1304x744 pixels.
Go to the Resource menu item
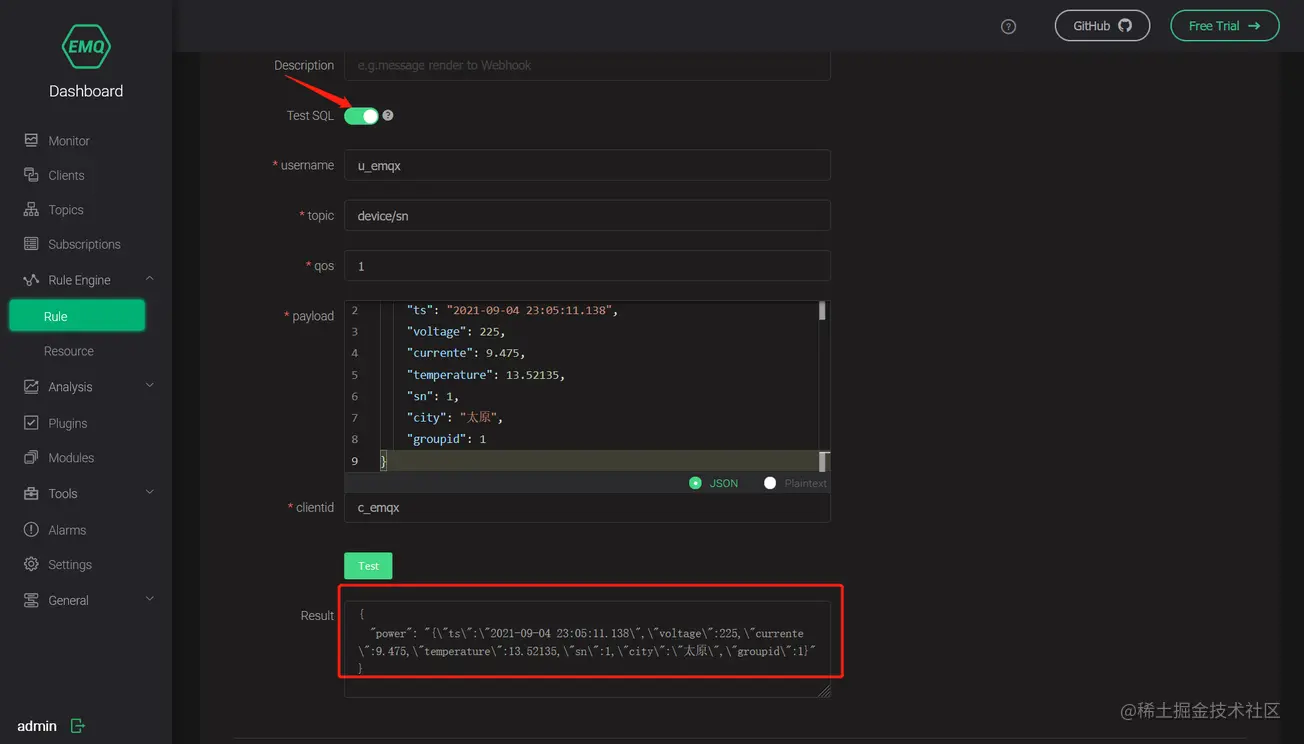tap(69, 351)
